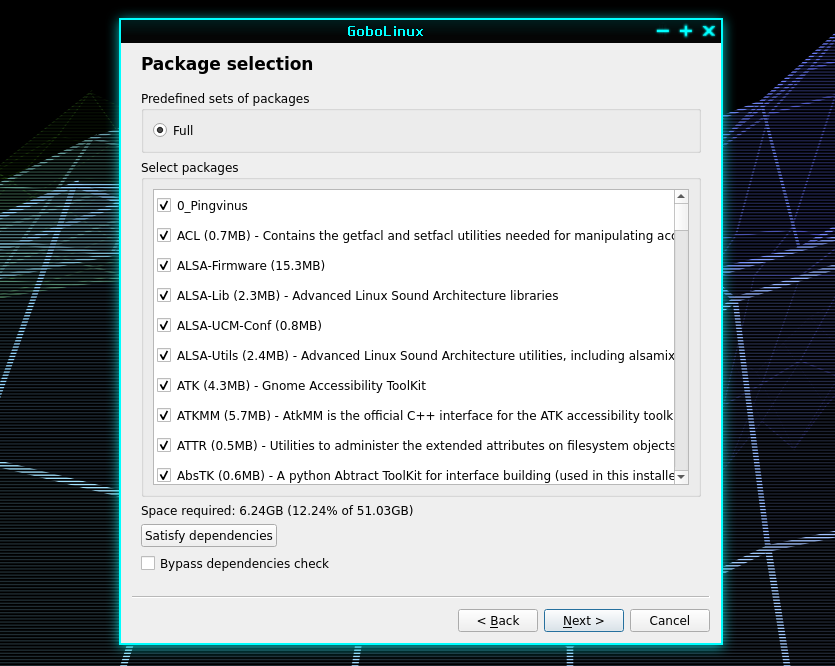This screenshot has width=835, height=666.
Task: Click the Satisfy dependencies button
Action: click(209, 536)
